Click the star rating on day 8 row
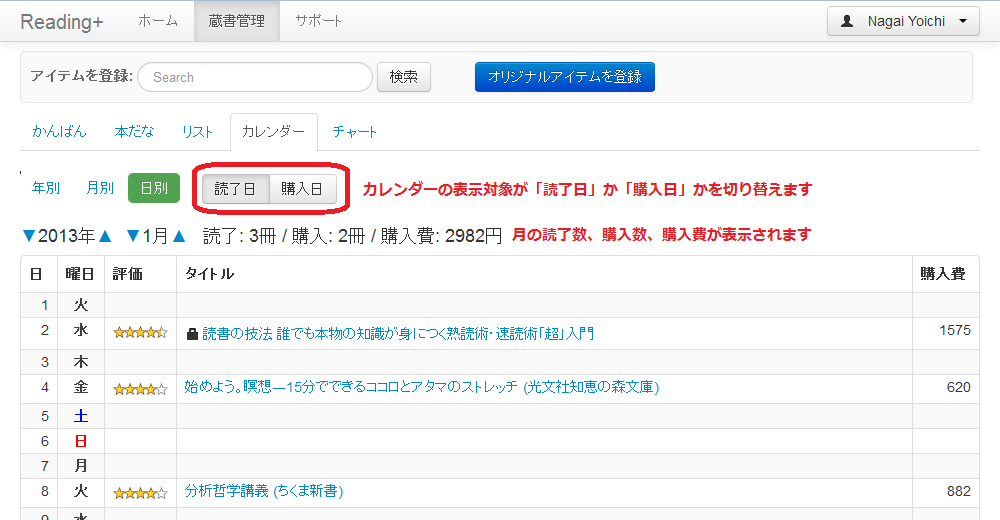1000x520 pixels. [140, 493]
